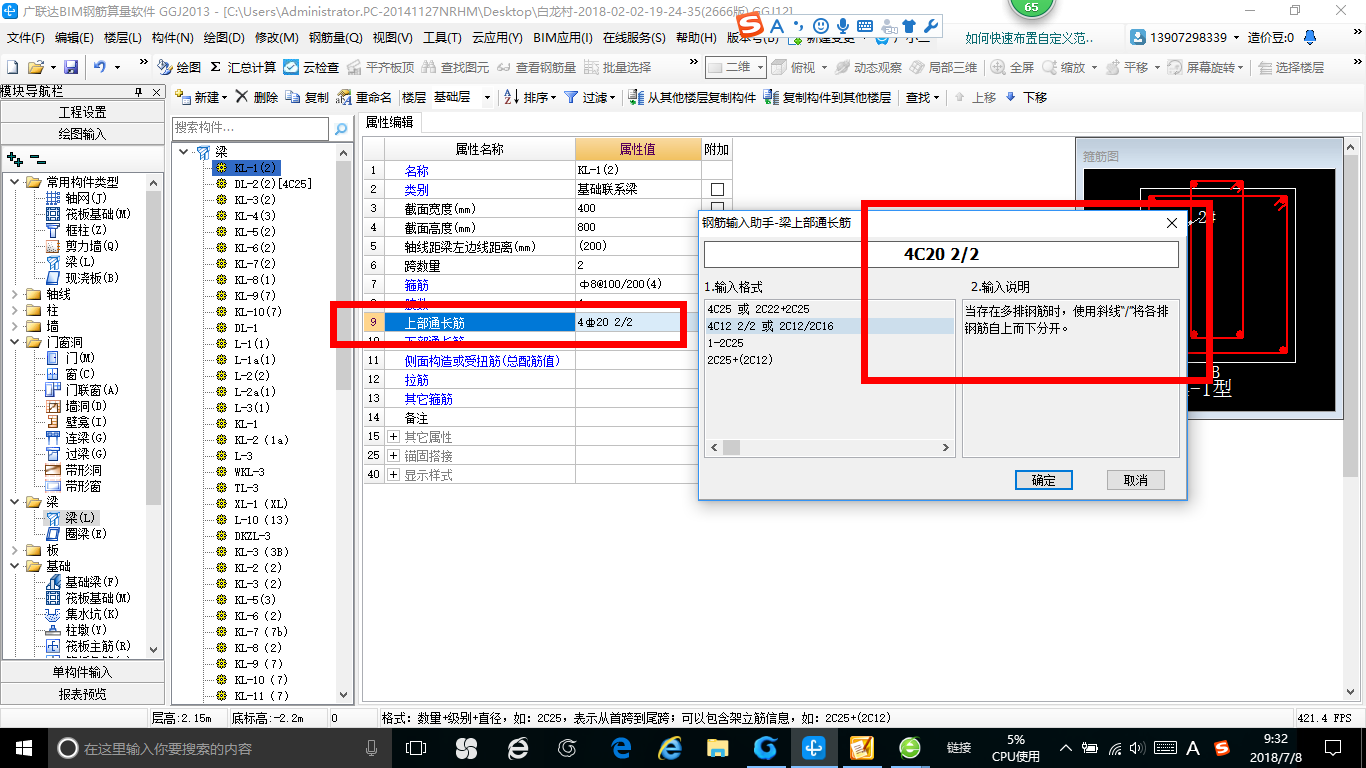Expand 轴线 tree node
The height and width of the screenshot is (768, 1366).
[x=15, y=294]
